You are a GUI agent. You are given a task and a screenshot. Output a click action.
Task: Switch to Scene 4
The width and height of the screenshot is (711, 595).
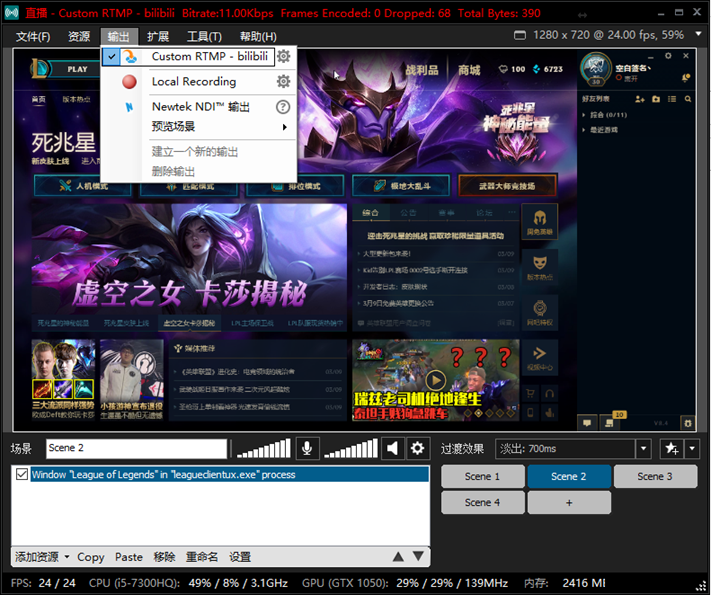point(482,502)
